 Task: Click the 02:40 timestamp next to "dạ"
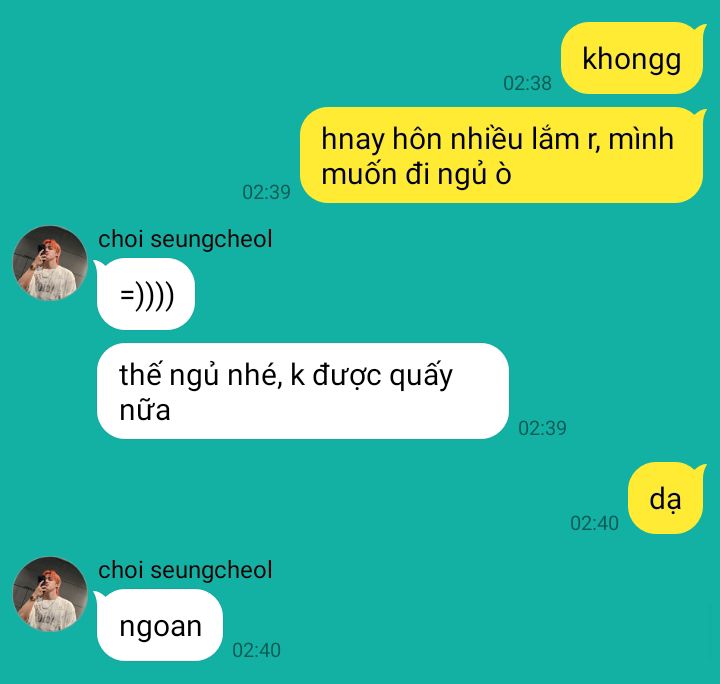tap(594, 523)
